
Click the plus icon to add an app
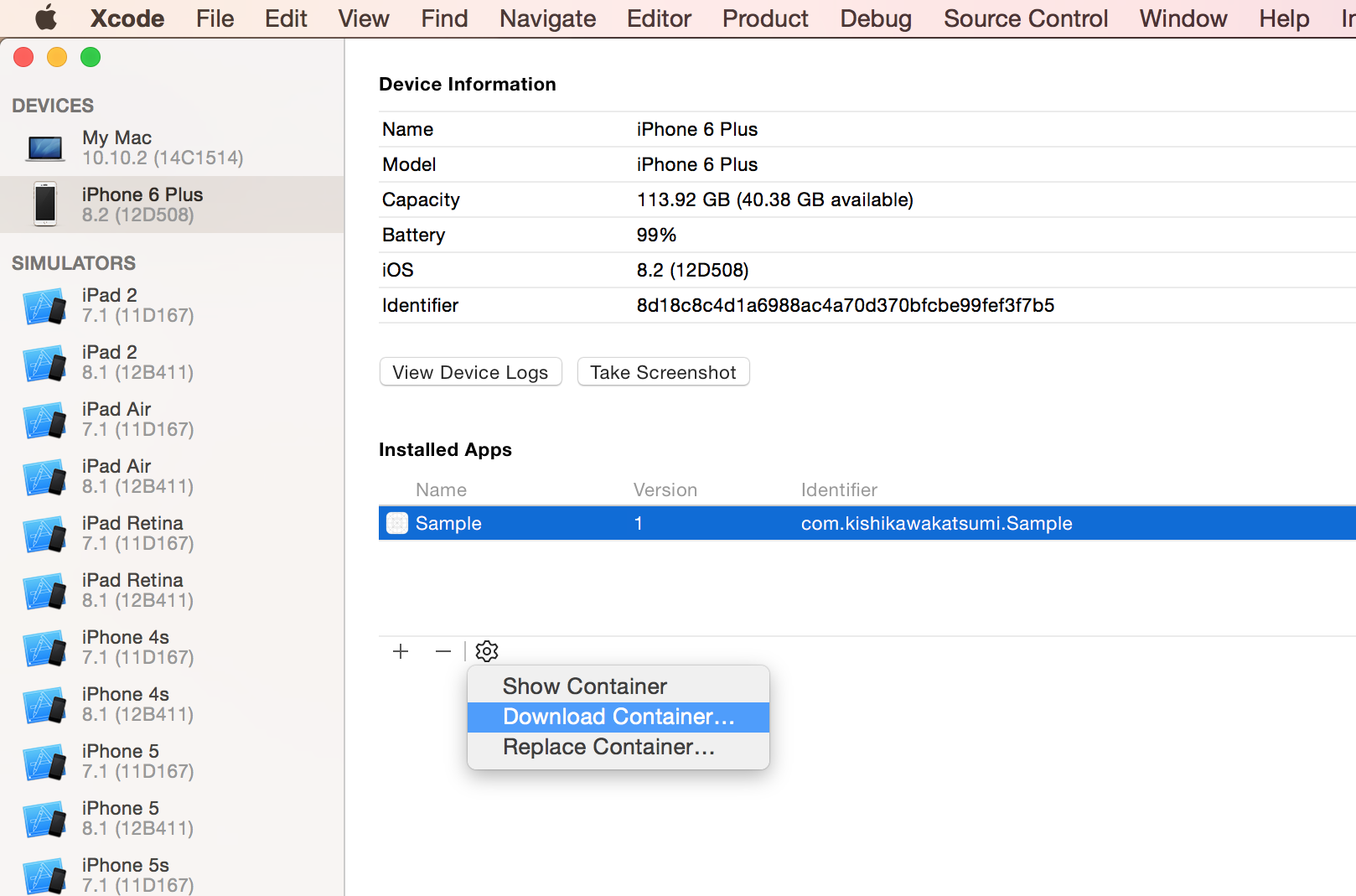pos(401,651)
